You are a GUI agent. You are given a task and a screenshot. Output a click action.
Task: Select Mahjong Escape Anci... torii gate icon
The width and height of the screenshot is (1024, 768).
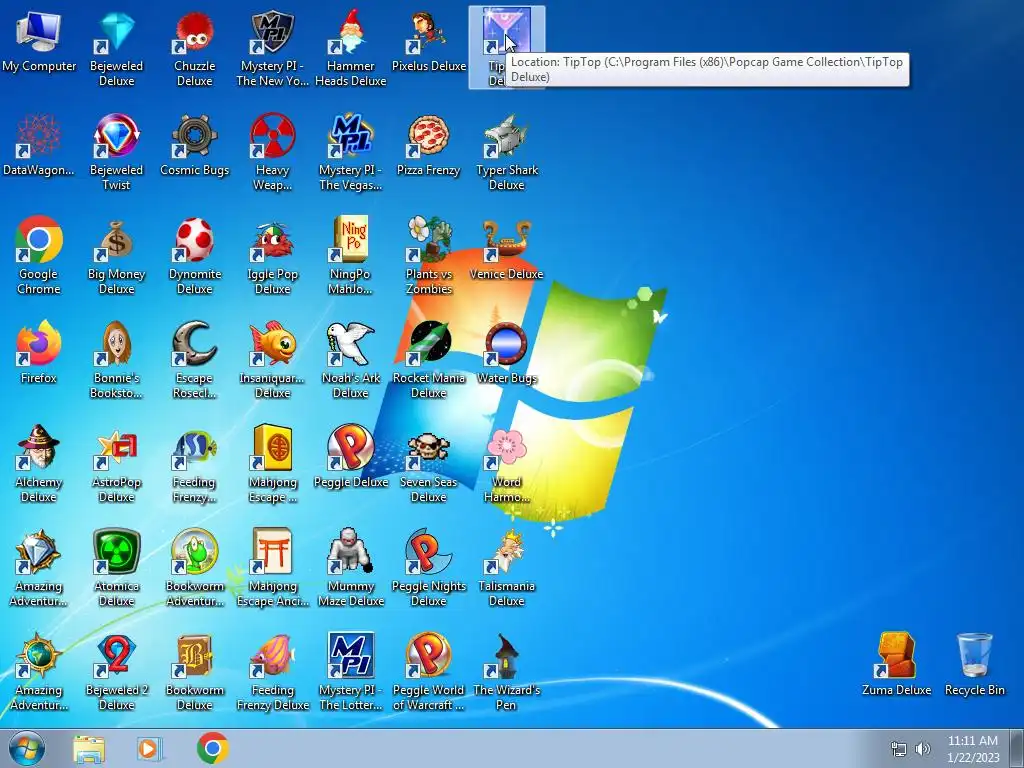click(x=272, y=551)
